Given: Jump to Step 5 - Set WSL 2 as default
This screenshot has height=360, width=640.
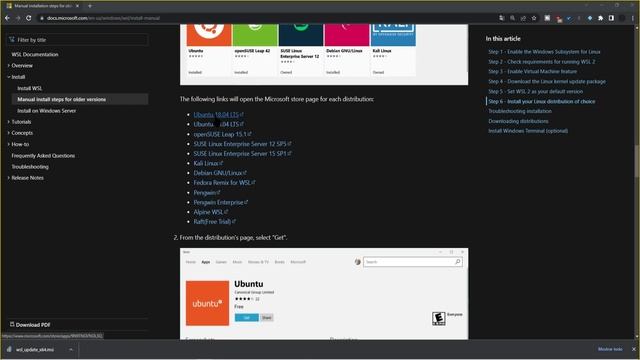Looking at the screenshot, I should coord(536,91).
